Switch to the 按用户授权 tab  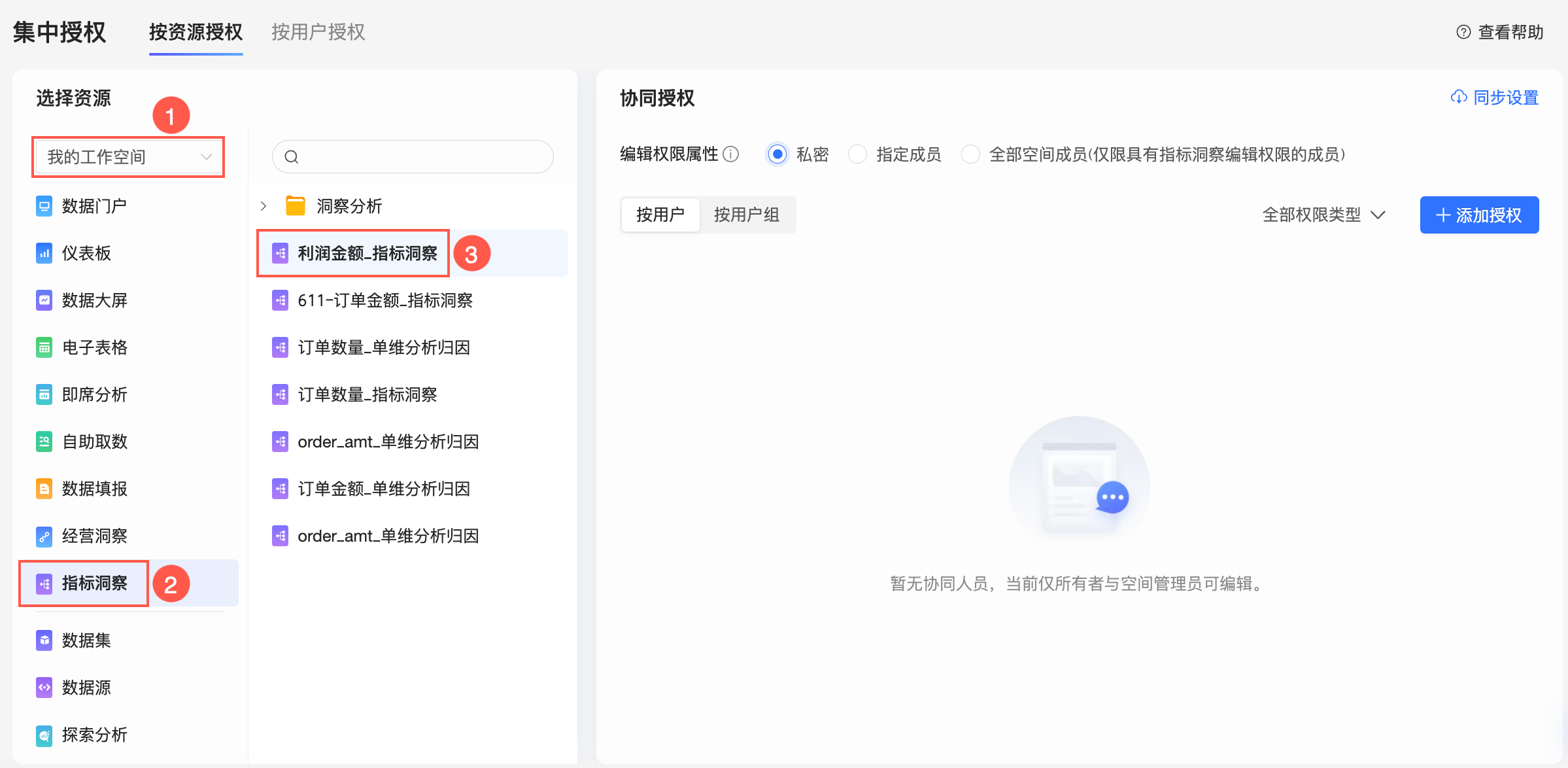[318, 32]
